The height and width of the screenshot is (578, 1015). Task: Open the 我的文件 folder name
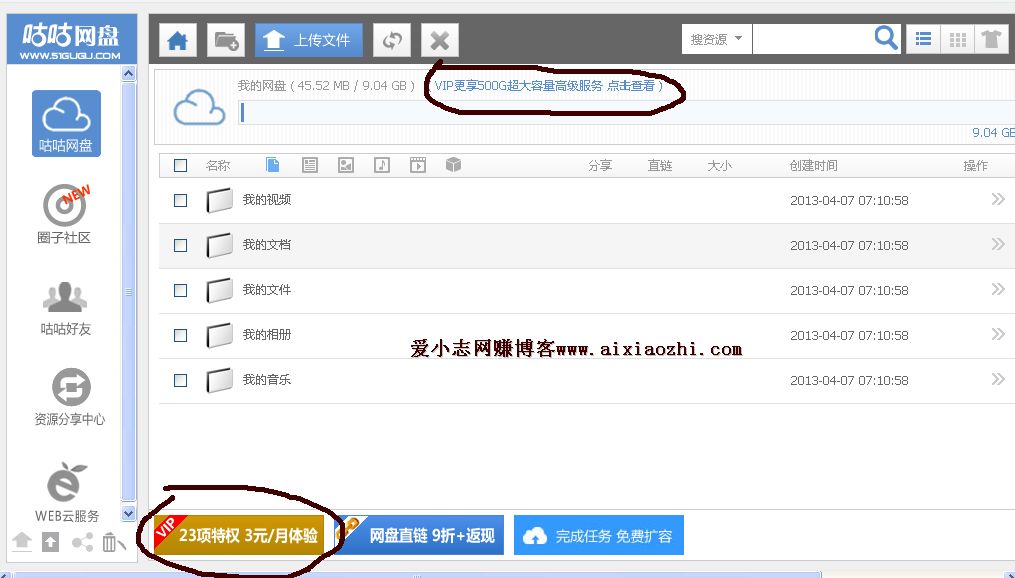(267, 289)
